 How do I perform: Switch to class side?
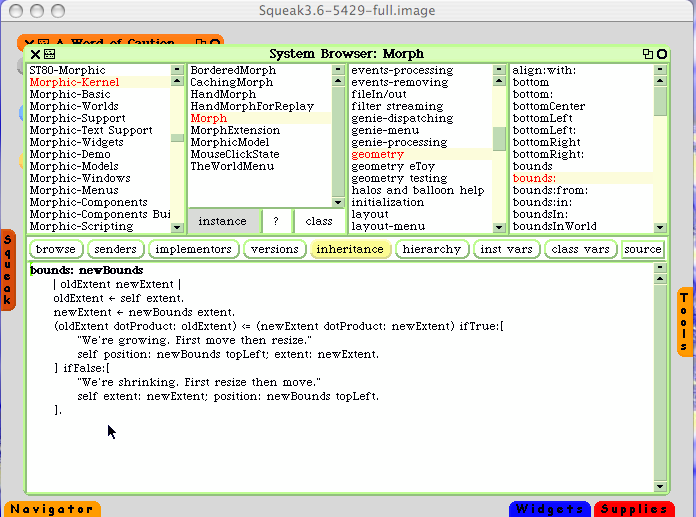pos(319,221)
